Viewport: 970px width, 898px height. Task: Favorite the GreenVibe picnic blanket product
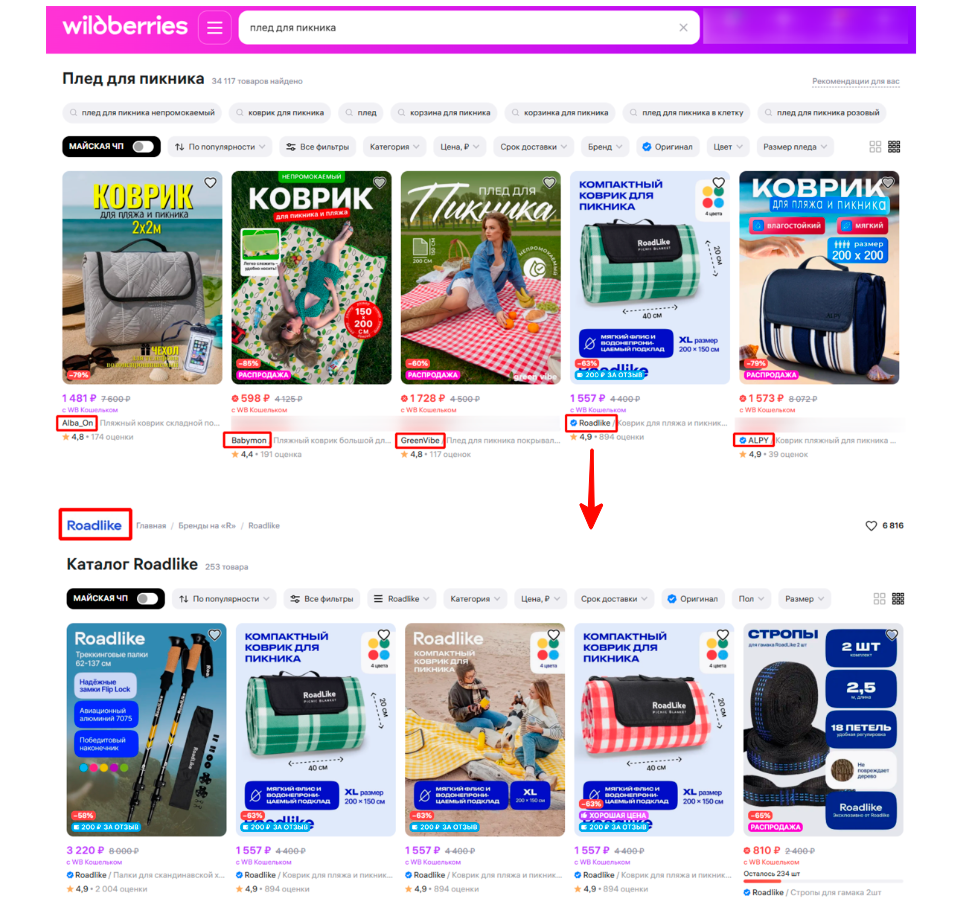click(x=549, y=183)
